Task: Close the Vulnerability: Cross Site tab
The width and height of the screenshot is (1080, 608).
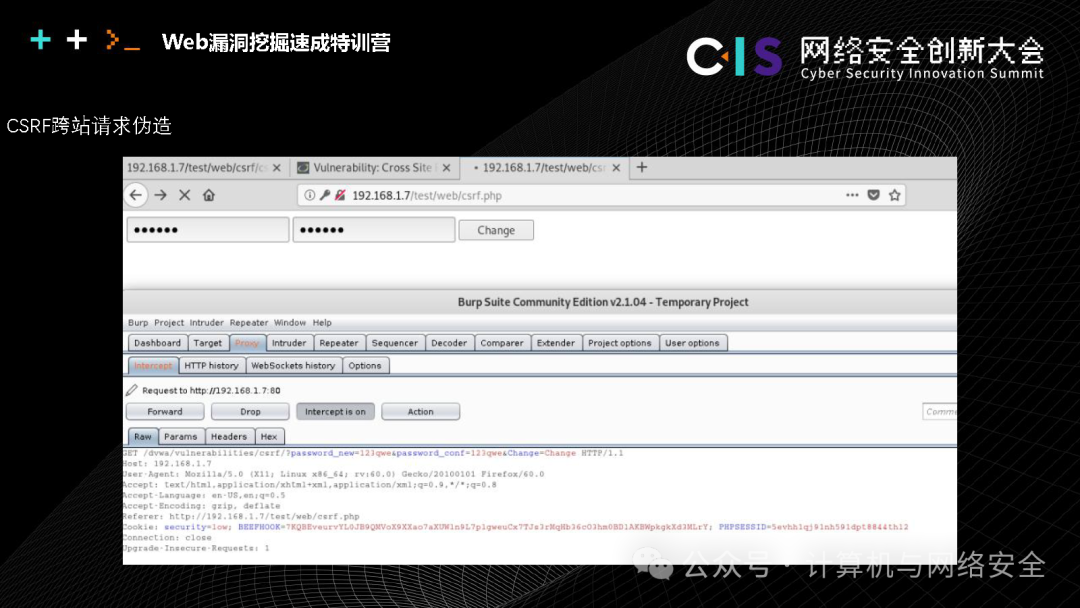Action: coord(446,168)
